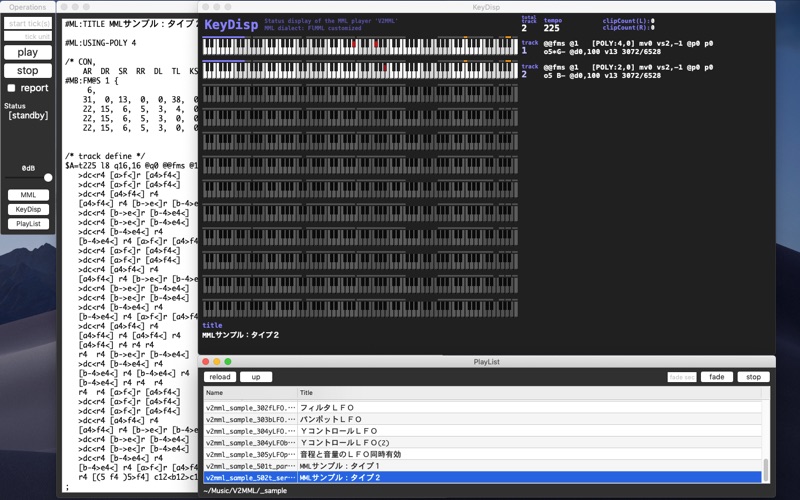Click the fade button in PlayList
The image size is (800, 500).
tap(716, 377)
